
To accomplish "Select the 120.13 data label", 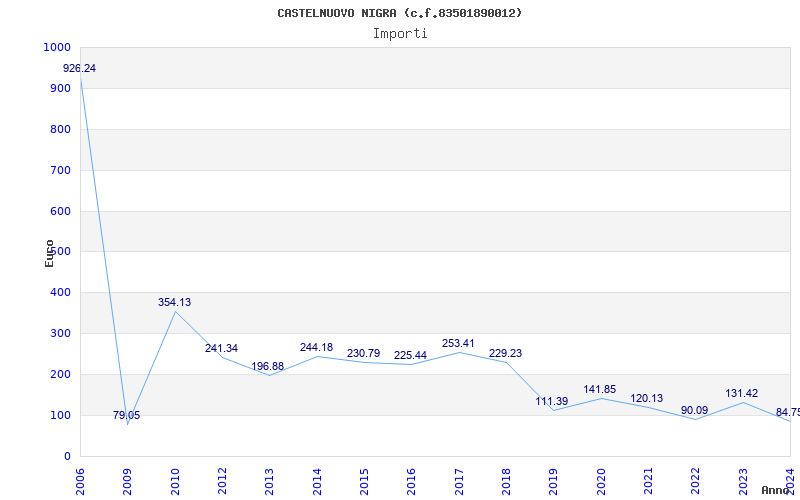I will 646,398.
